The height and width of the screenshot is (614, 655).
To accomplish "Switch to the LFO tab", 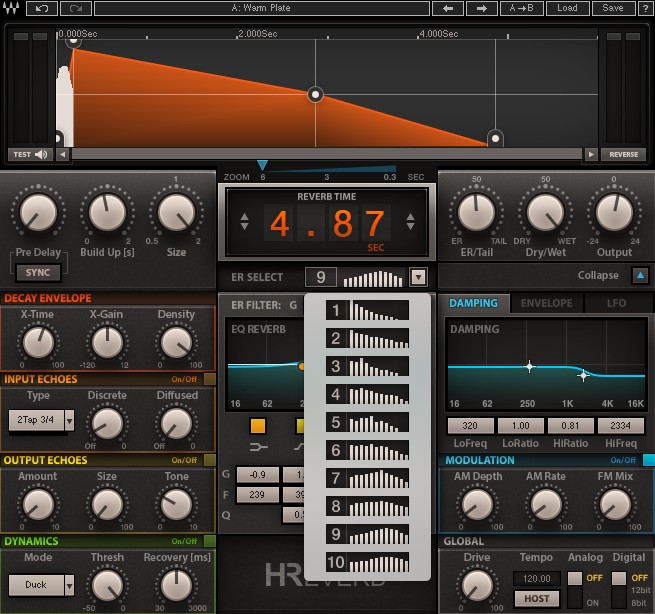I will coord(617,303).
